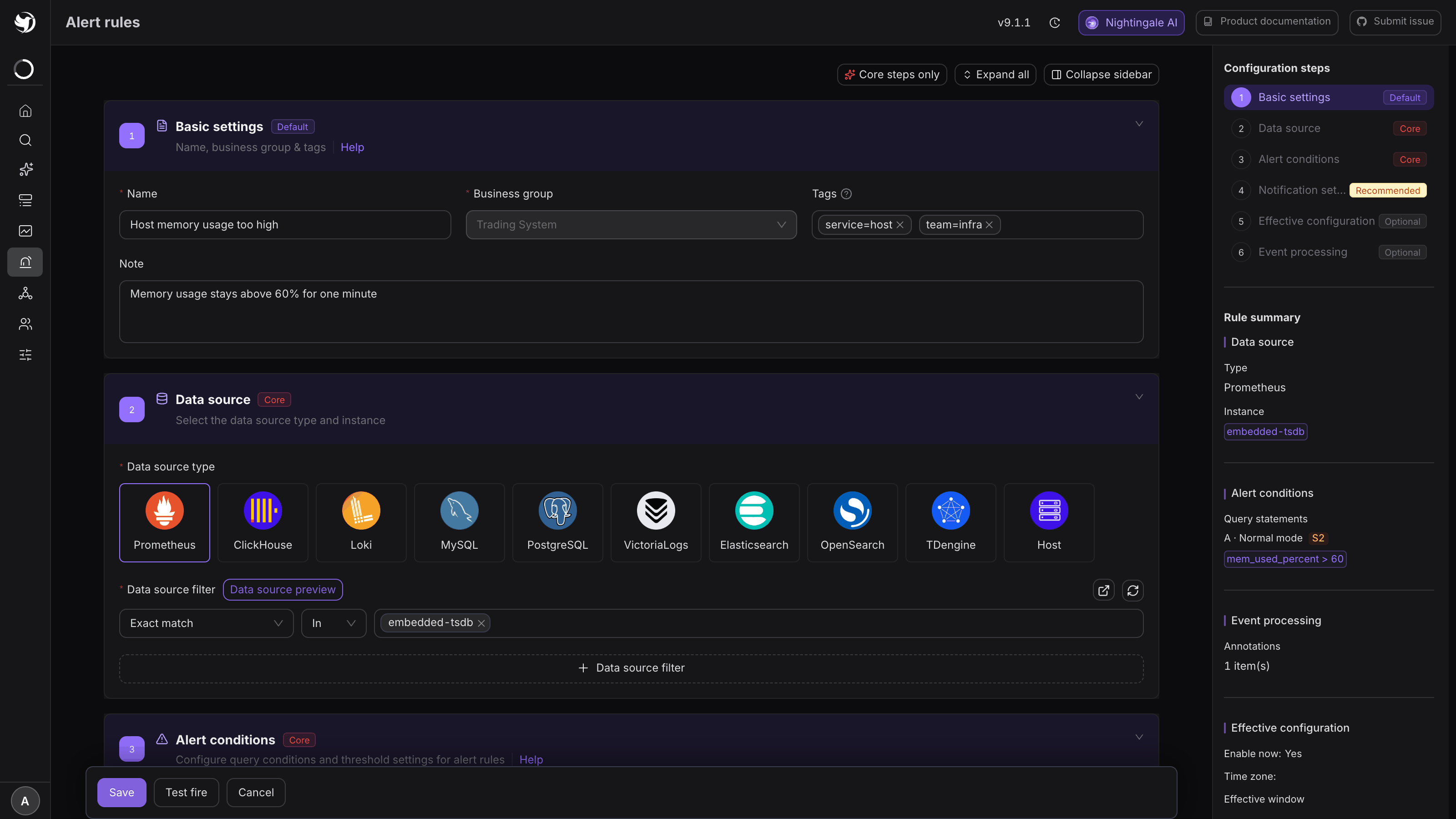
Task: Select the ClickHouse data source type
Action: [x=263, y=522]
